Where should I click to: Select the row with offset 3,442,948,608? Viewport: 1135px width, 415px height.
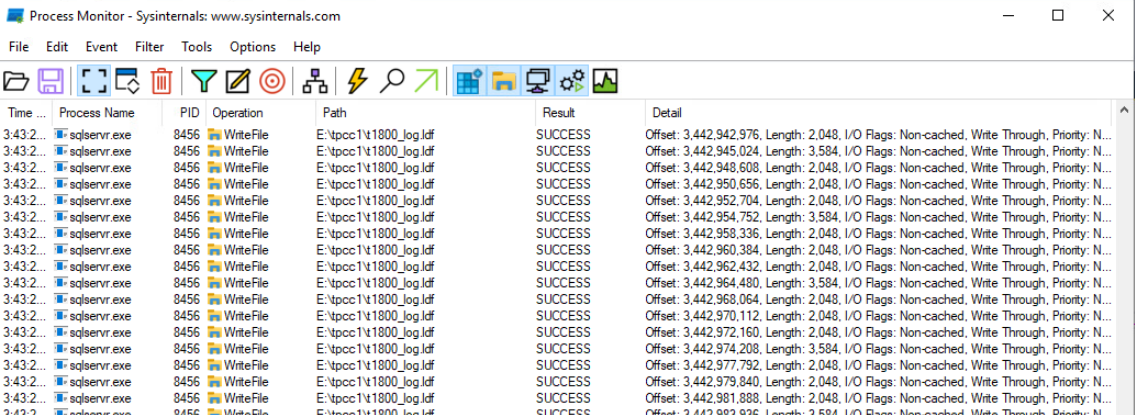click(557, 167)
